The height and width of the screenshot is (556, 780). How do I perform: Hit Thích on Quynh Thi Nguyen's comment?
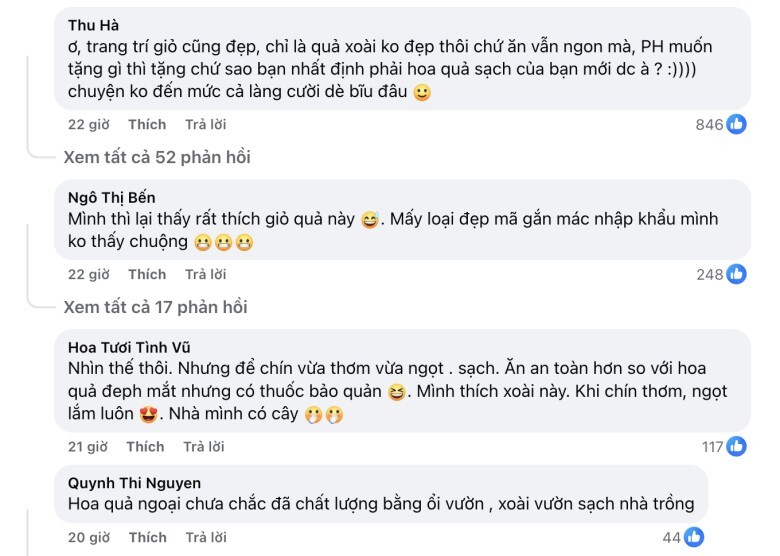click(147, 538)
